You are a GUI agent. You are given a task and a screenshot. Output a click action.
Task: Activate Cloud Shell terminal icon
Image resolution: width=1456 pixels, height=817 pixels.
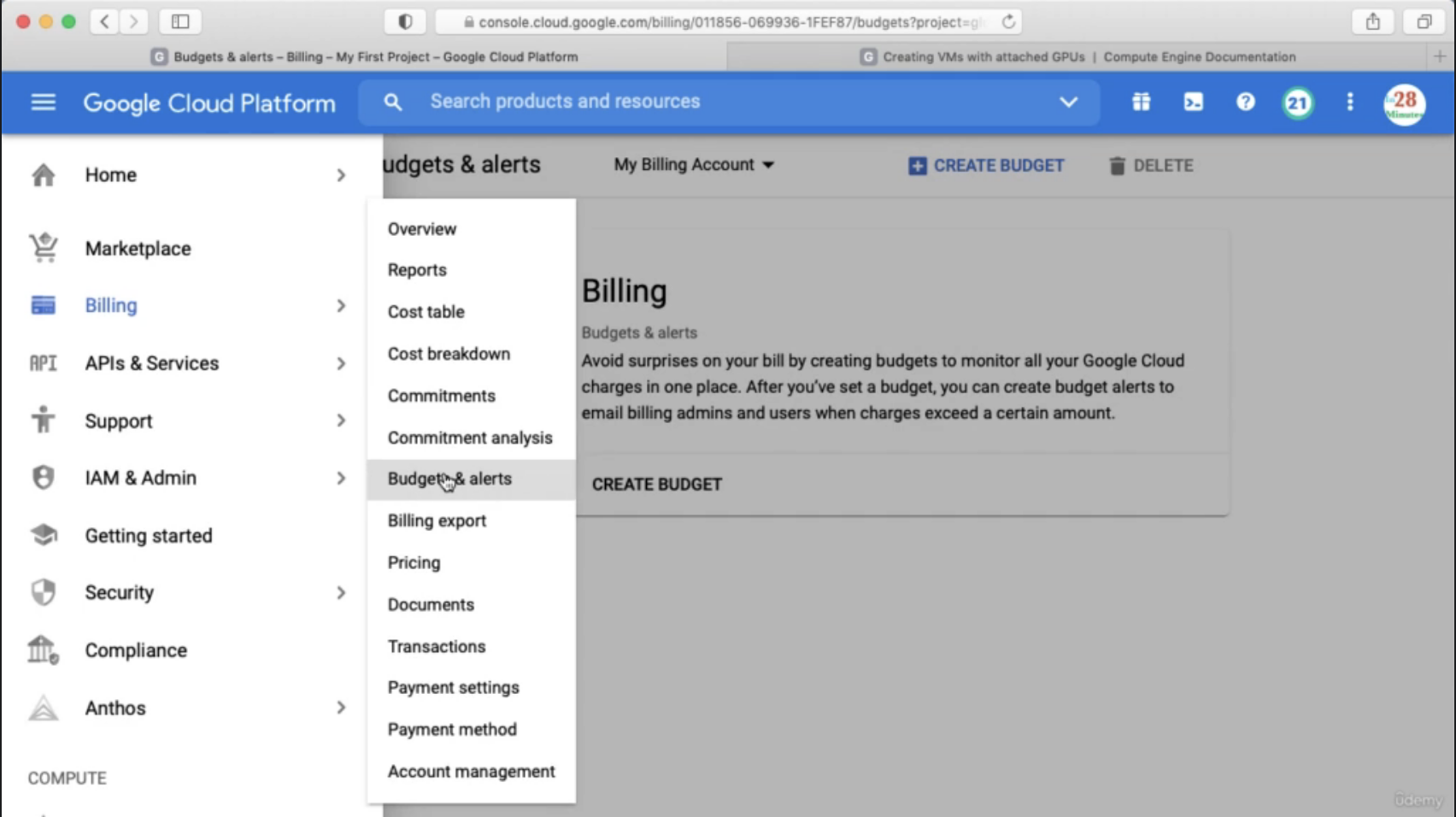1193,103
